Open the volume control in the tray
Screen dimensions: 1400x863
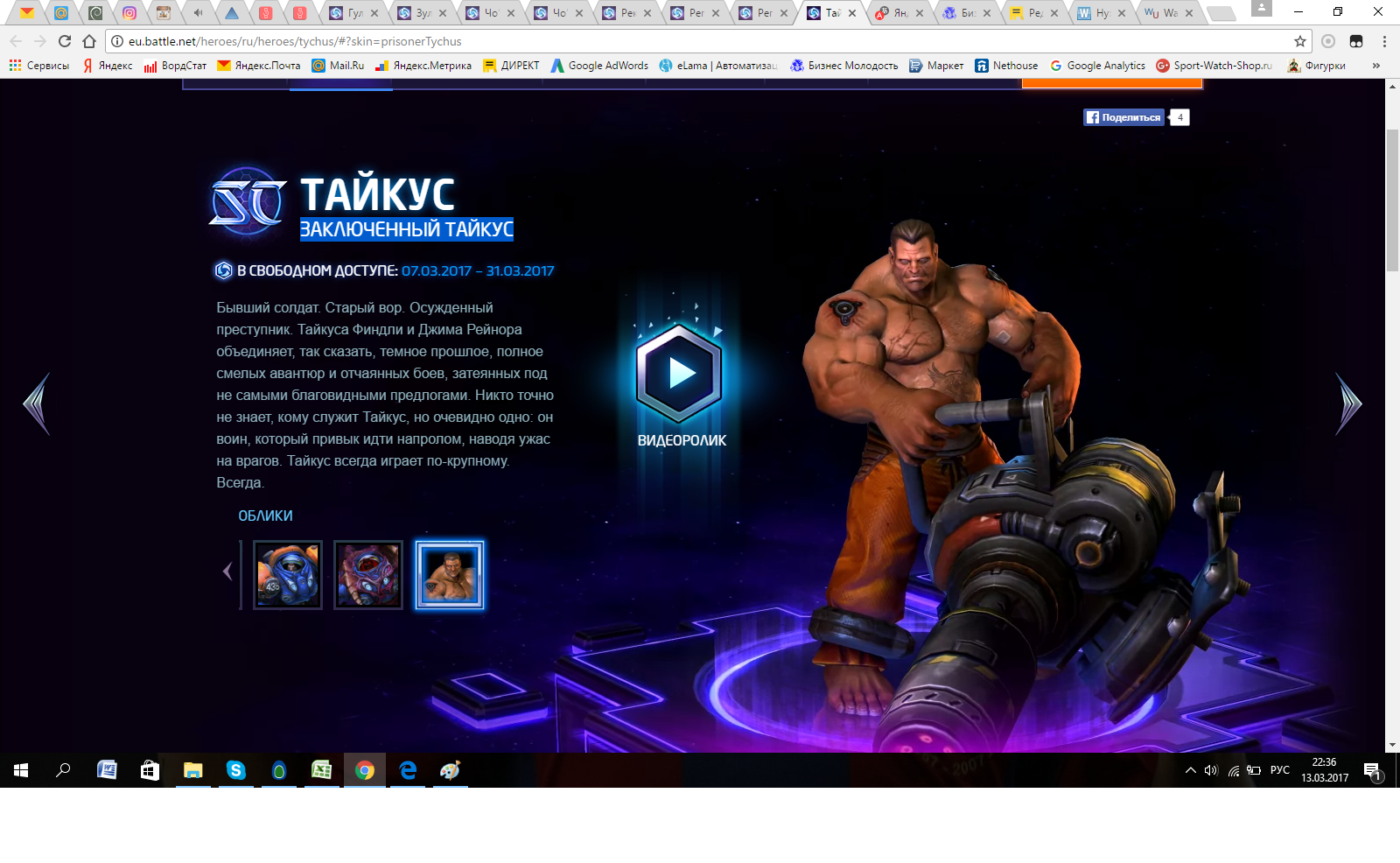1211,770
